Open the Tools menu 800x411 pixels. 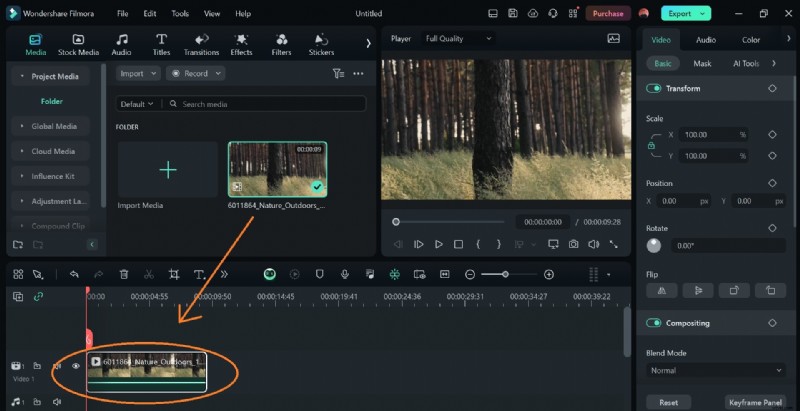[179, 14]
